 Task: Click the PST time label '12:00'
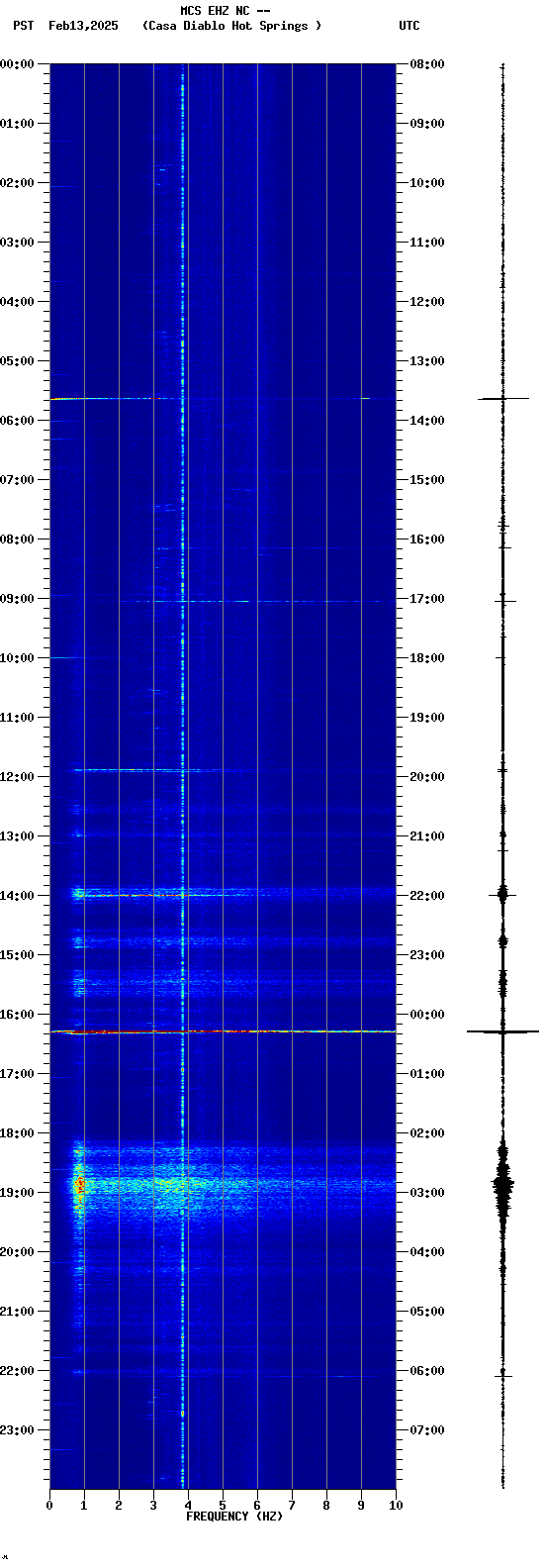[17, 777]
